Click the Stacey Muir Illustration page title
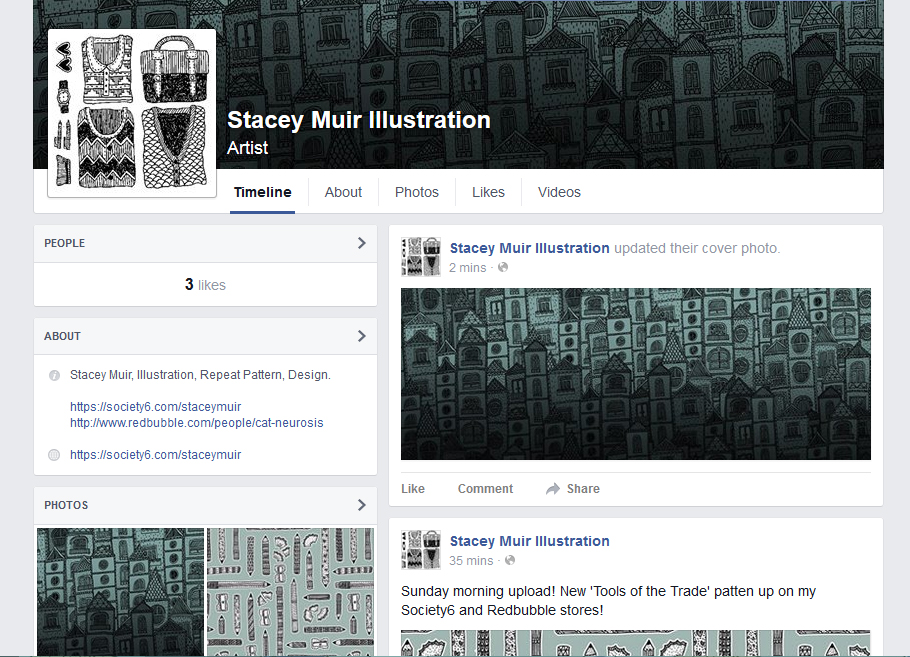Image resolution: width=910 pixels, height=657 pixels. (359, 120)
